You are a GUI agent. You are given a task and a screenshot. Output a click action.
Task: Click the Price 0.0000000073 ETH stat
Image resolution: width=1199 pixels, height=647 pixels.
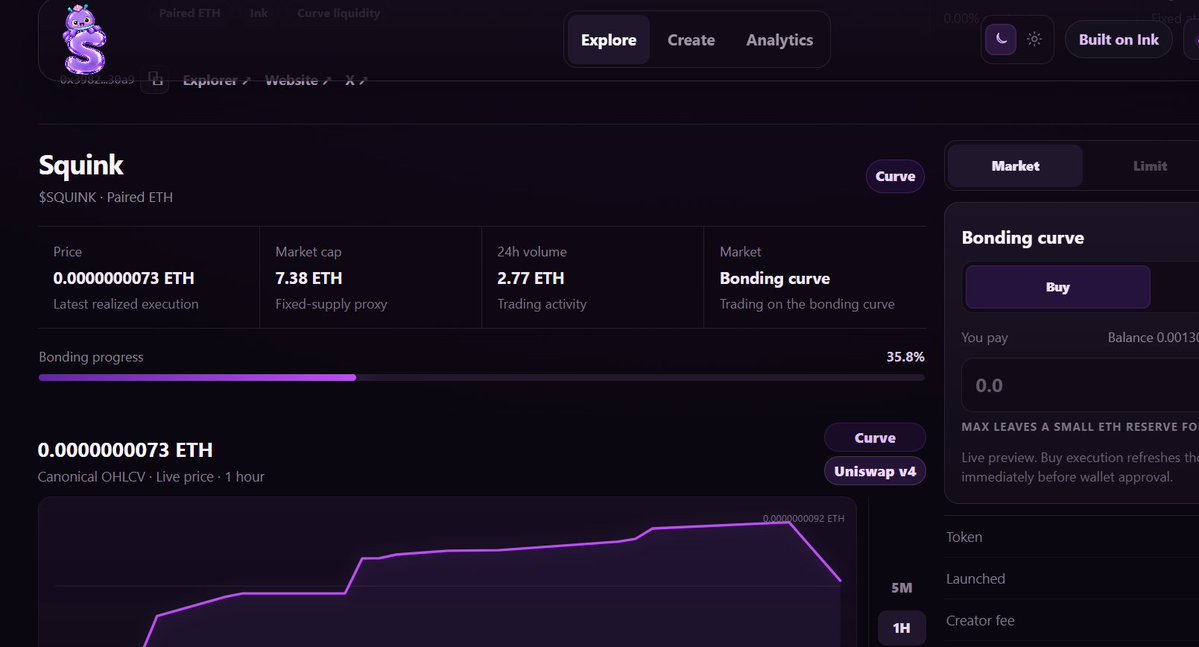pos(124,278)
